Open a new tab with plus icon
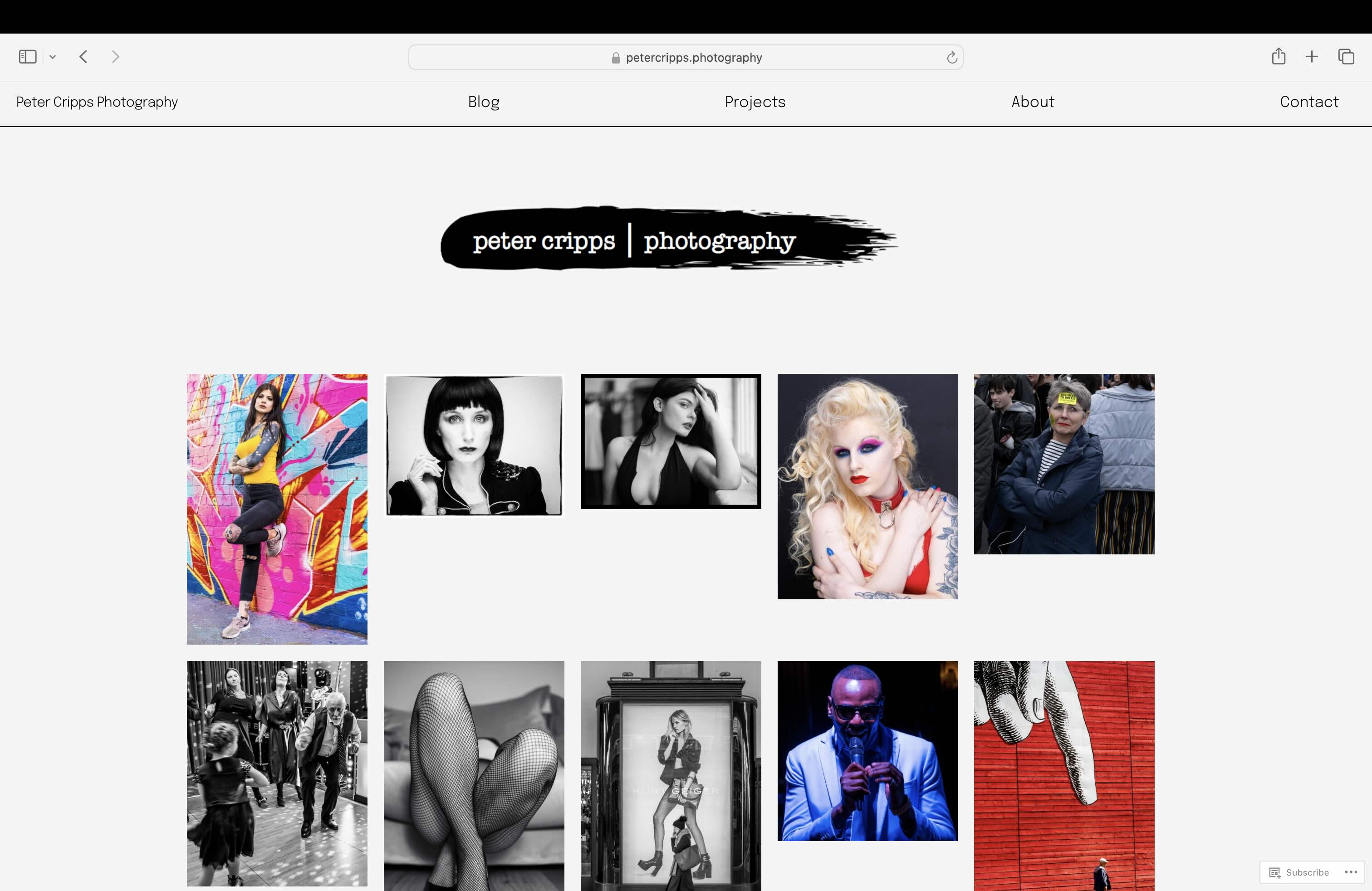Screen dimensions: 1372x891 point(1312,56)
